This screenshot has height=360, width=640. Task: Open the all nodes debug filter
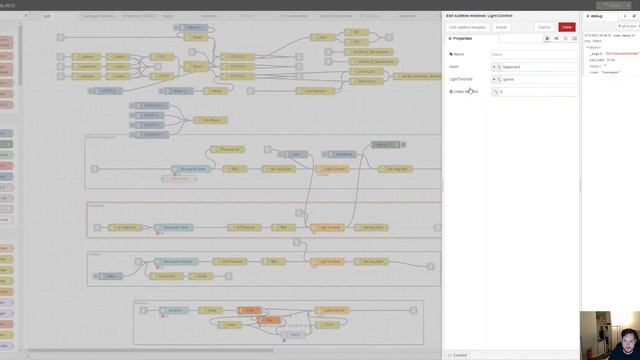[x=628, y=26]
